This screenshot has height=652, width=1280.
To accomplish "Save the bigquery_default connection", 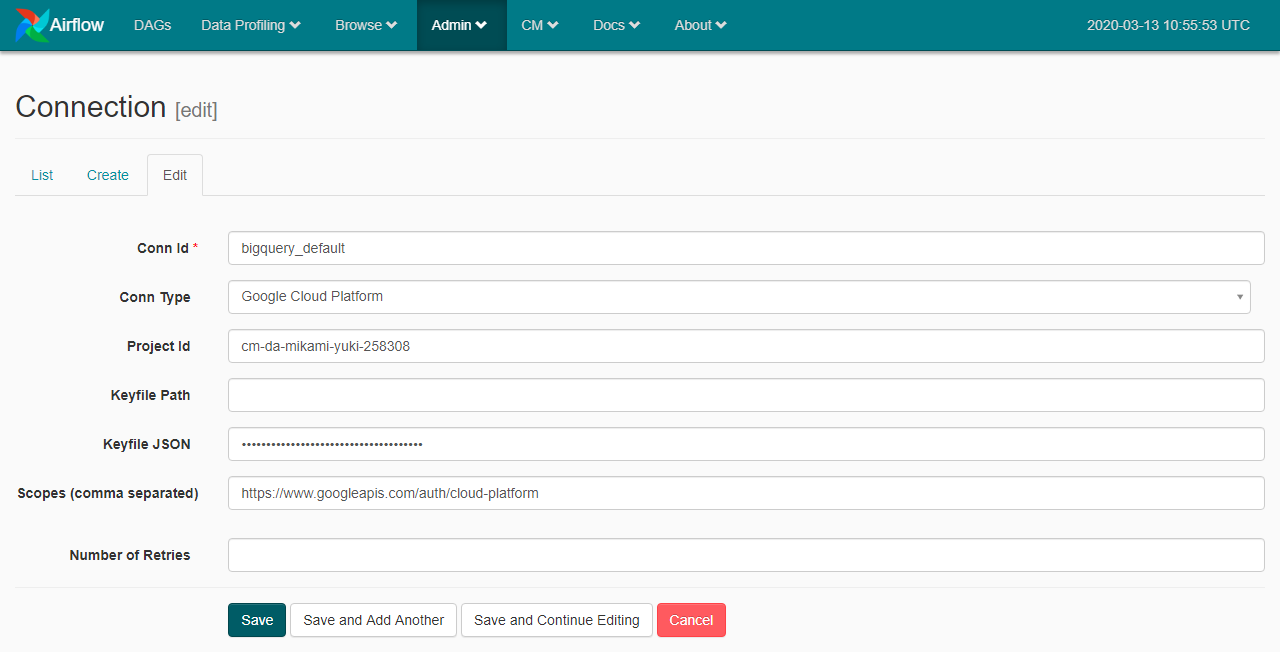I will (256, 620).
